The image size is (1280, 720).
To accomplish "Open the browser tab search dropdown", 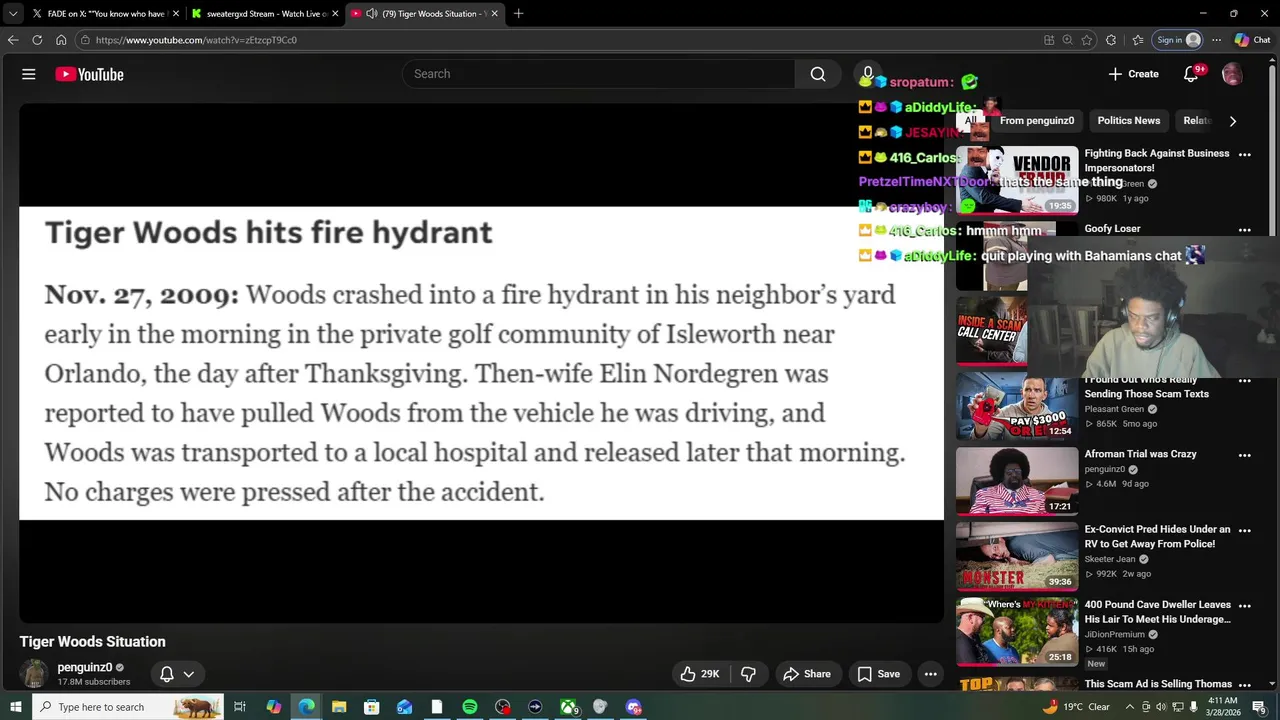I will click(x=12, y=14).
